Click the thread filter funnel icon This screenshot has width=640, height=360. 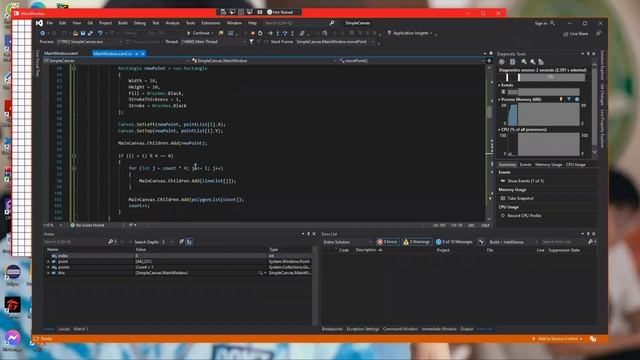(x=251, y=42)
